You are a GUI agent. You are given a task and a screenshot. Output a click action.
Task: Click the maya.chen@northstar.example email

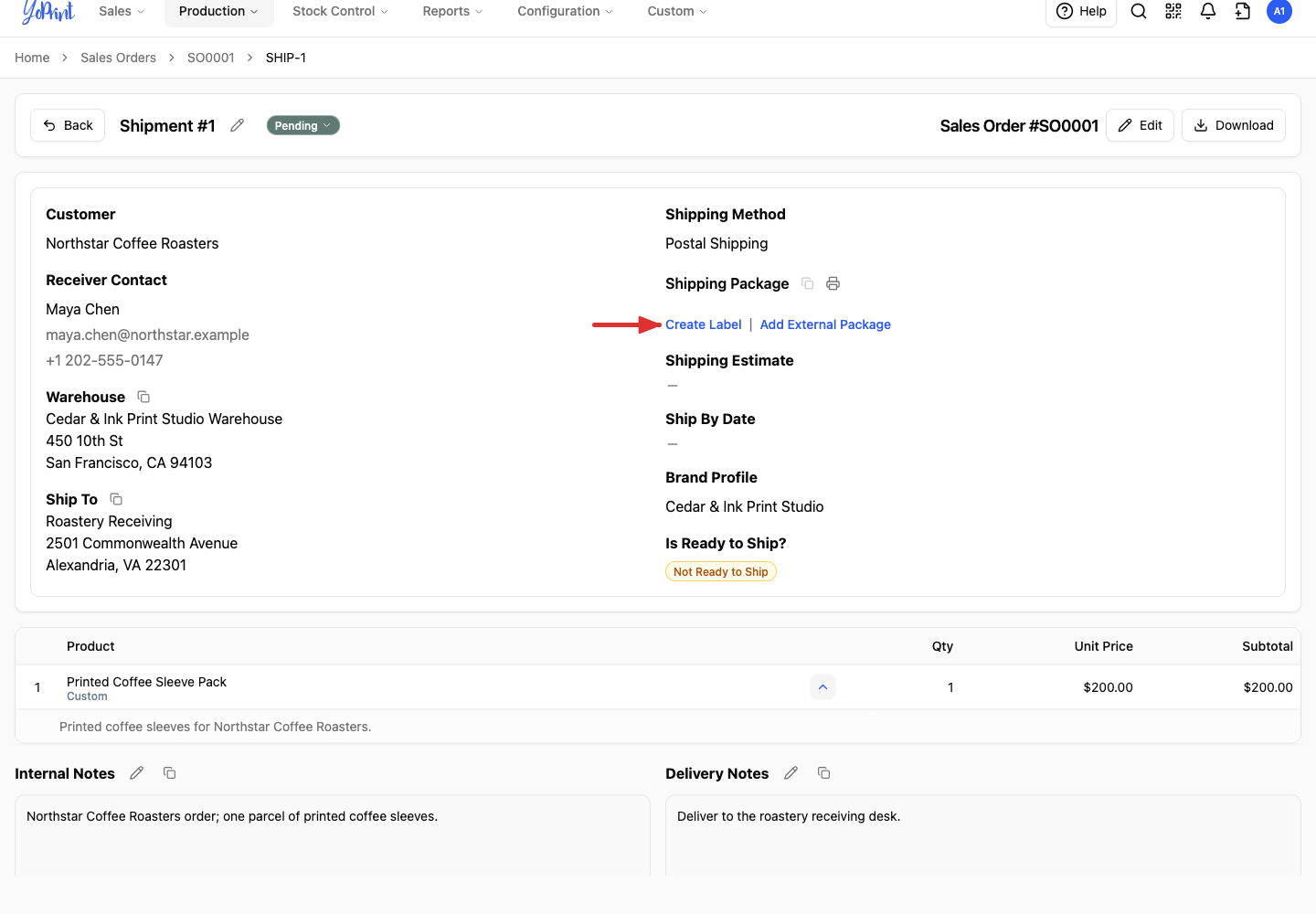coord(147,335)
